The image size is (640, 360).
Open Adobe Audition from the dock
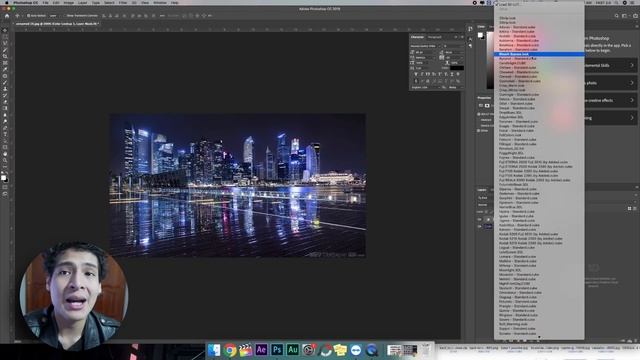coord(293,350)
